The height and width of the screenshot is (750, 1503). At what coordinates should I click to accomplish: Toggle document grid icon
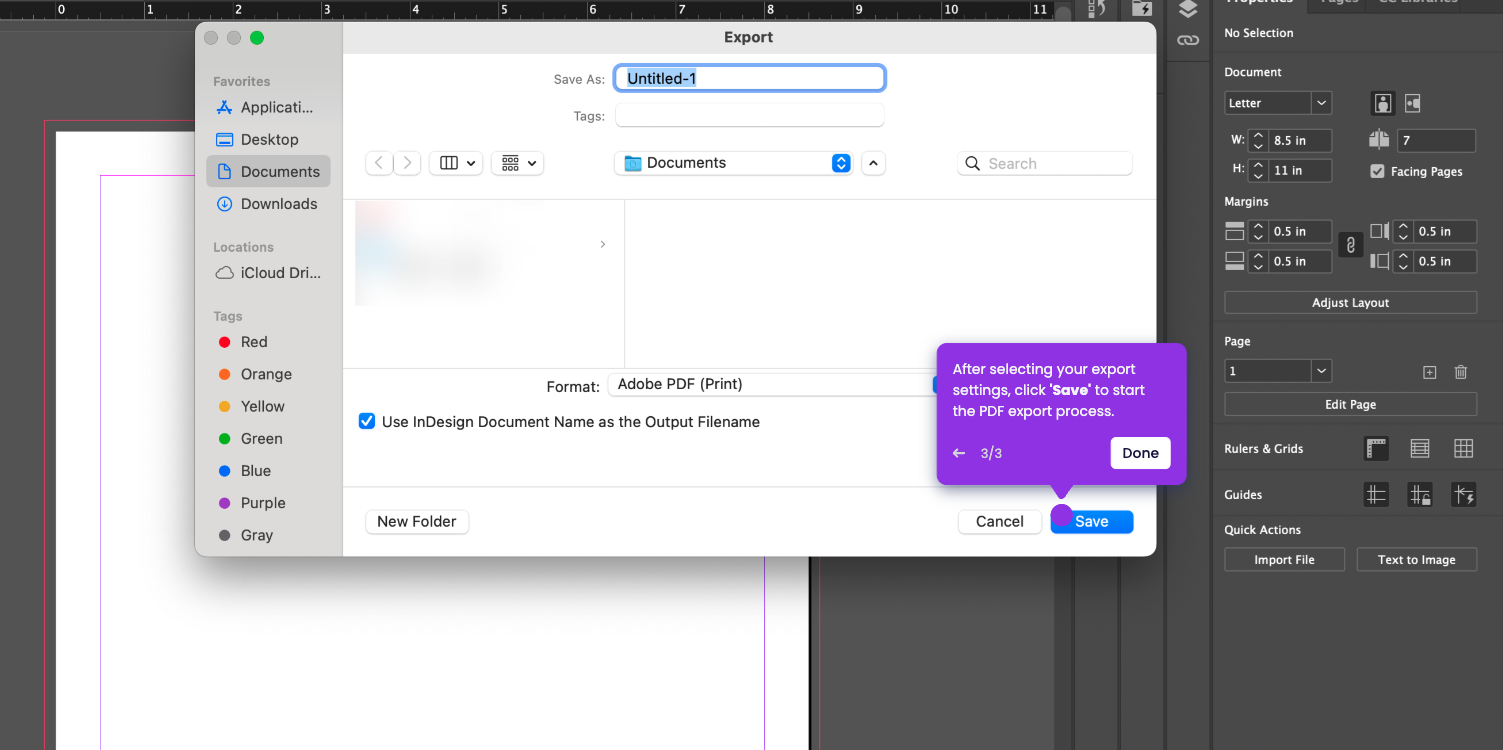pos(1464,448)
